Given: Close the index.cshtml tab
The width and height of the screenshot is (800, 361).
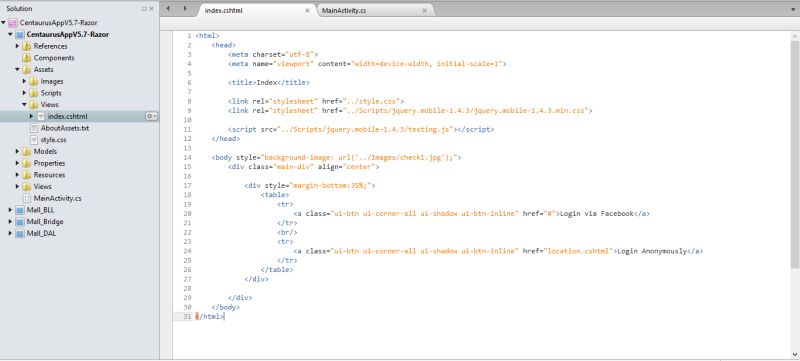Looking at the screenshot, I should click(x=307, y=10).
